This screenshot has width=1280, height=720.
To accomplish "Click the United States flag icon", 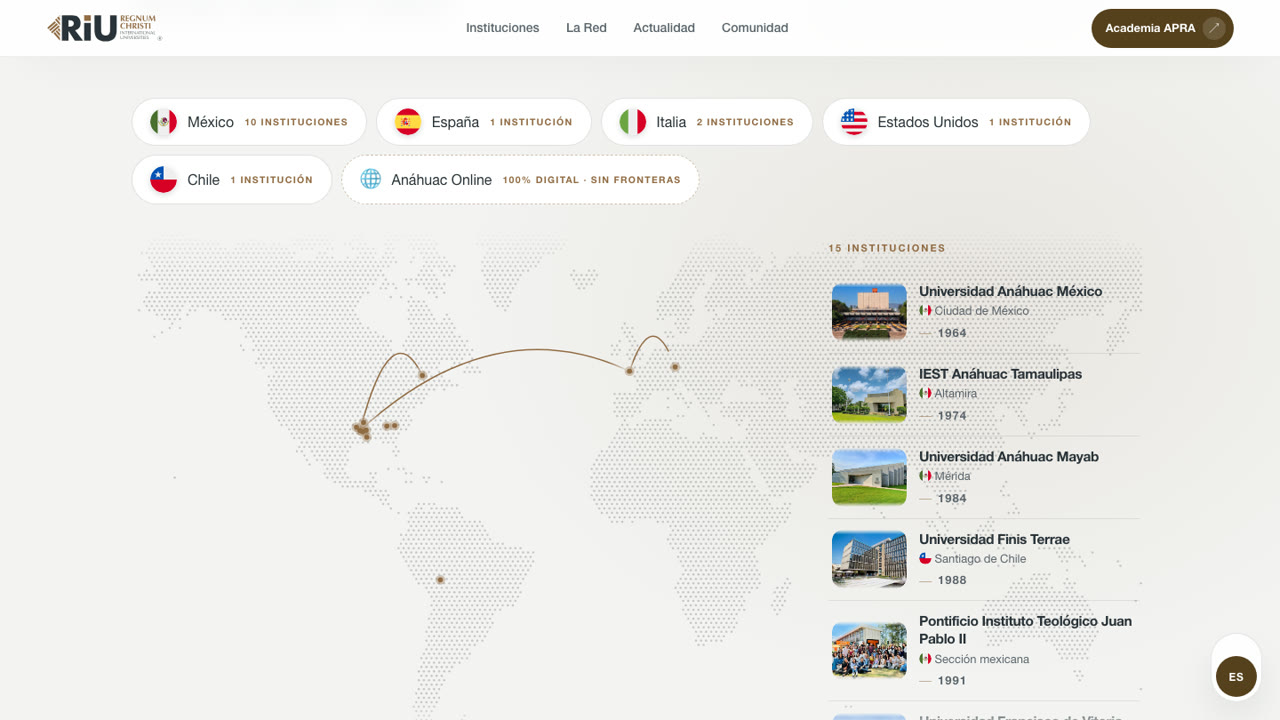I will (x=854, y=122).
